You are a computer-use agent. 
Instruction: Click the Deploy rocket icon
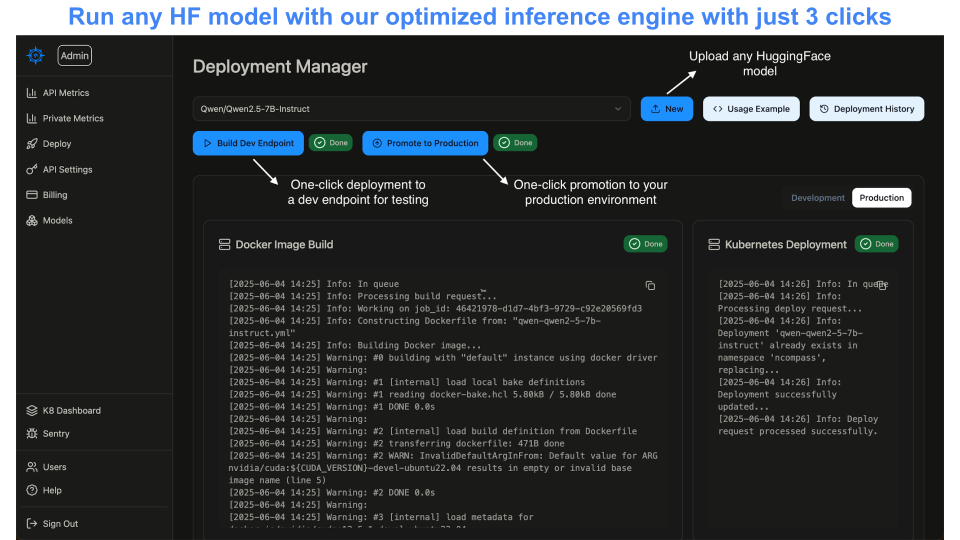32,144
